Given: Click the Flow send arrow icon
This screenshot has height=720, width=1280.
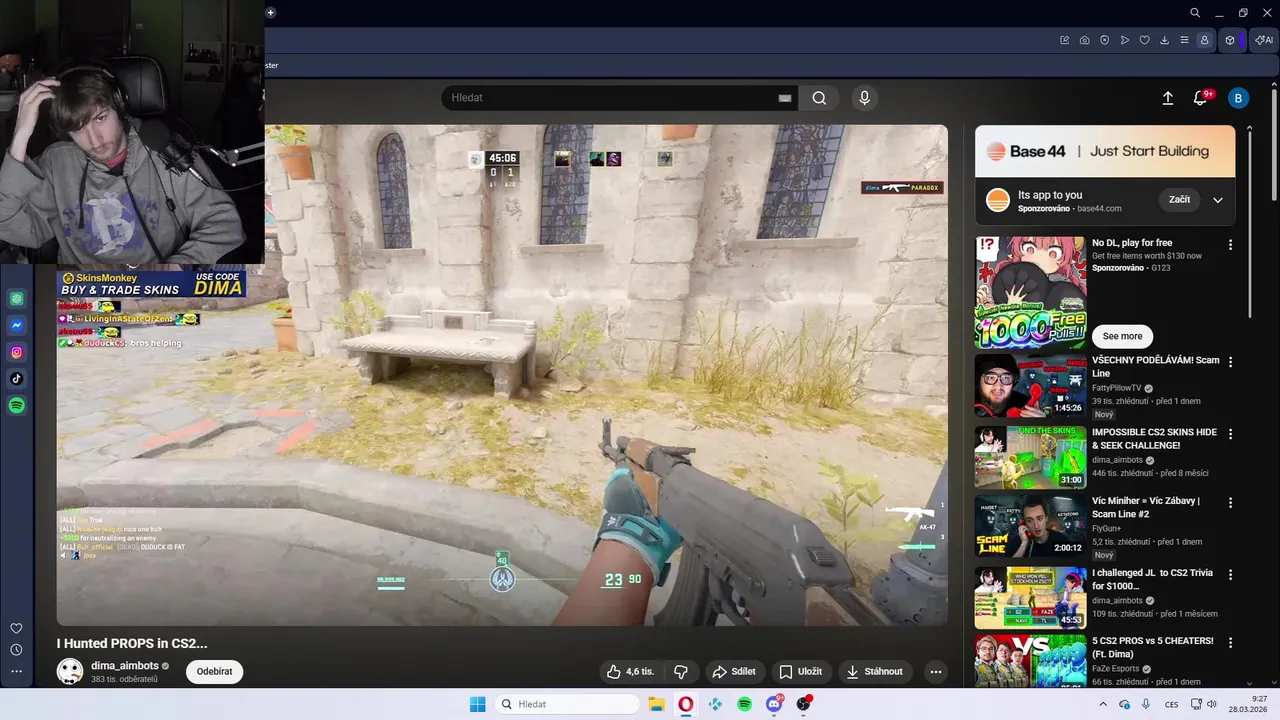Looking at the screenshot, I should (1125, 40).
